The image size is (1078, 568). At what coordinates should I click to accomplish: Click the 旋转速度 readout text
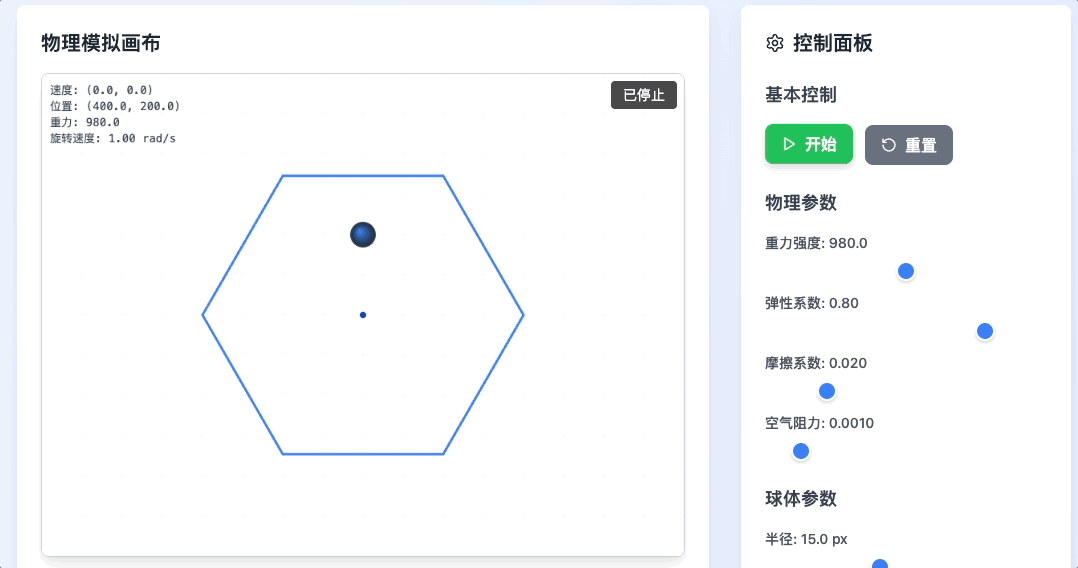click(113, 138)
